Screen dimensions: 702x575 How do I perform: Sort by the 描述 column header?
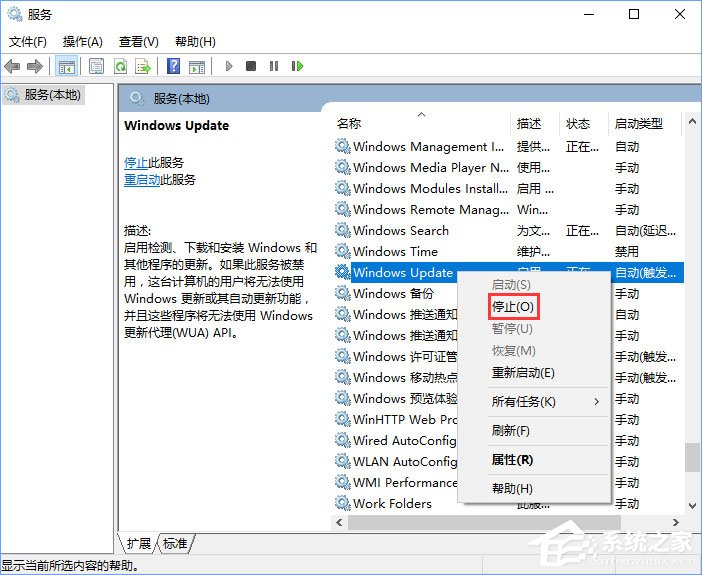[535, 123]
